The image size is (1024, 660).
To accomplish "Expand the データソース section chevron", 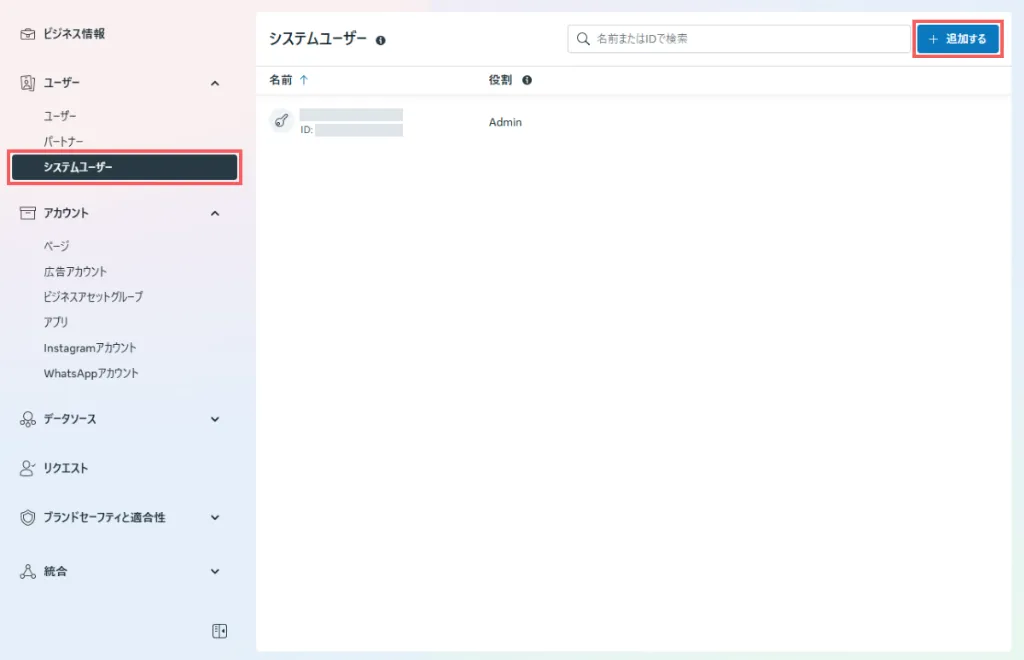I will click(215, 420).
